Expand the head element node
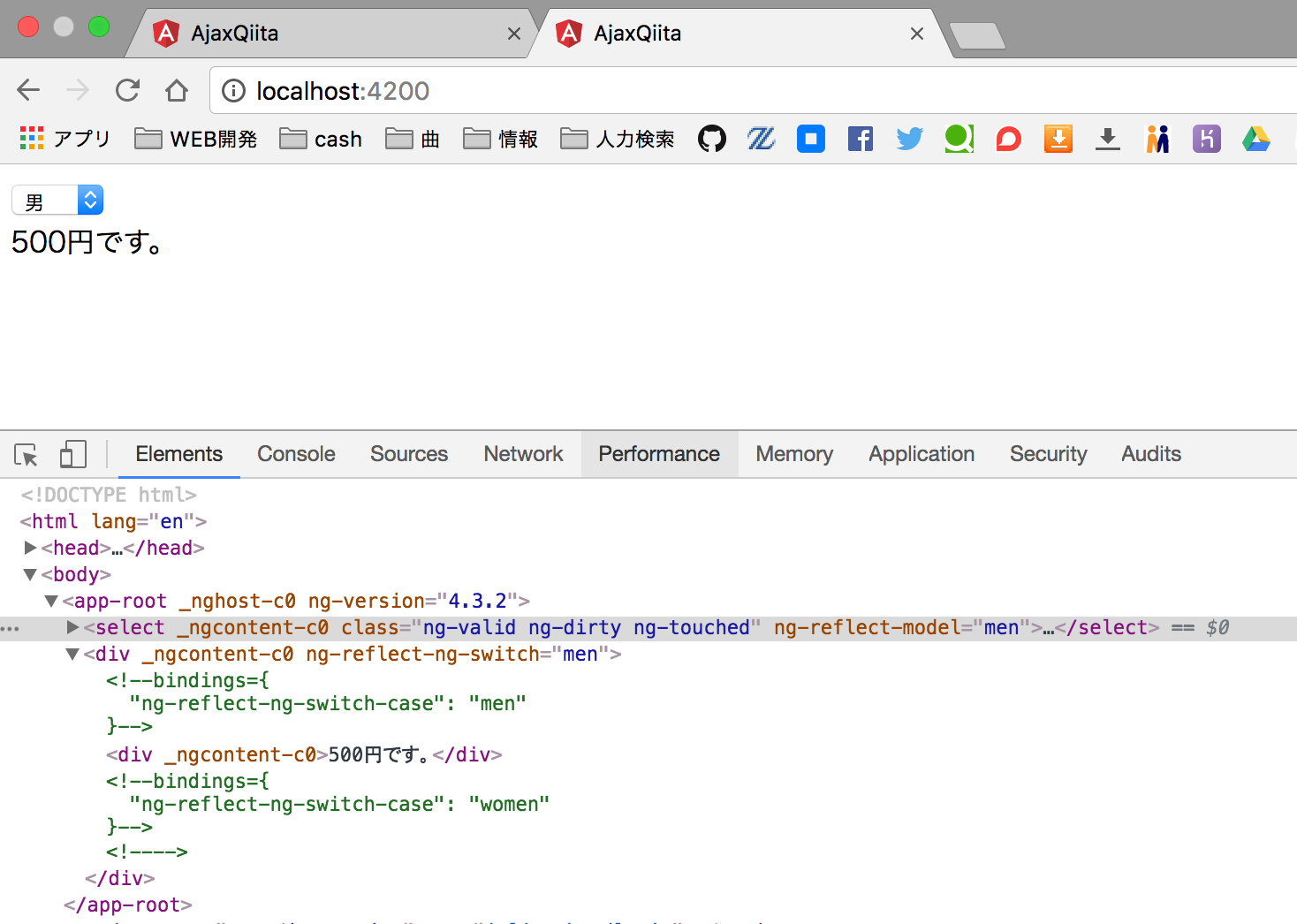This screenshot has width=1297, height=924. click(30, 548)
